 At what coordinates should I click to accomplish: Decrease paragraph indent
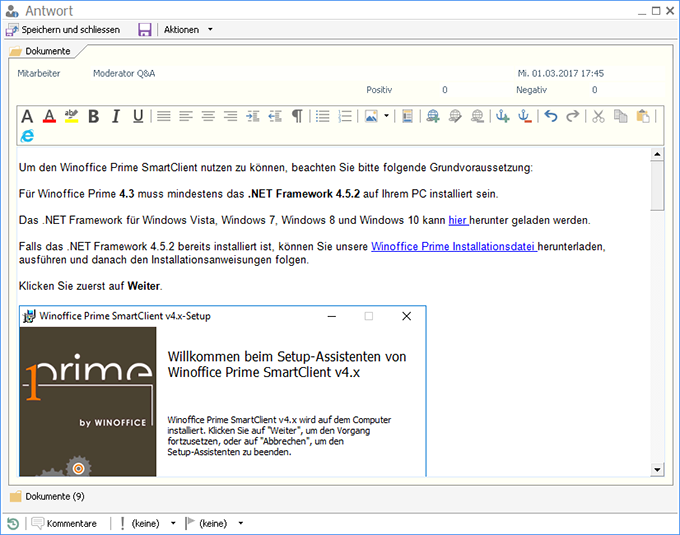point(275,116)
